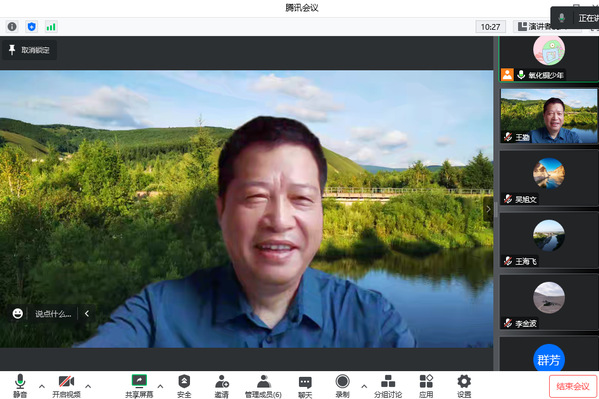Click the 说点什么 chat input field
Screen dimensions: 599x399
53,314
